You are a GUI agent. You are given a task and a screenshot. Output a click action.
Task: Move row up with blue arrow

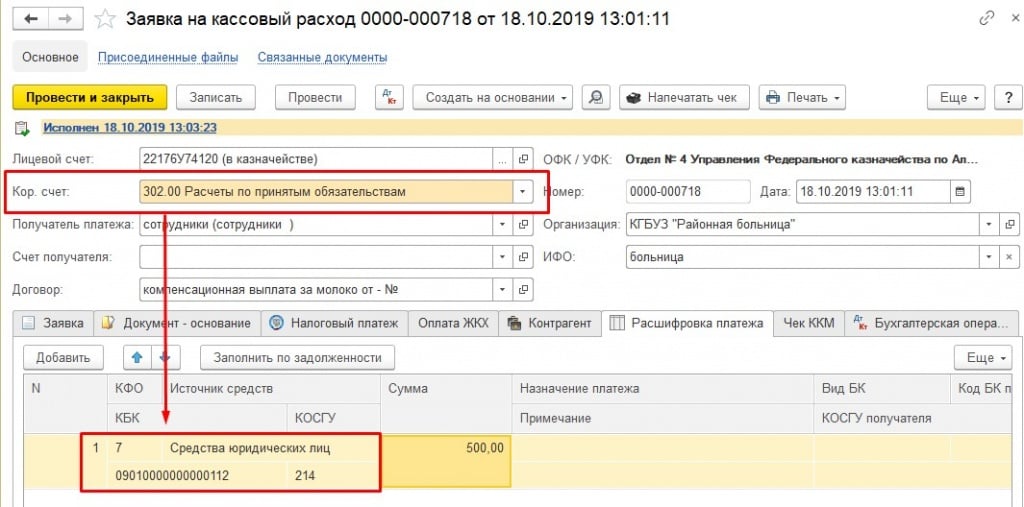[136, 357]
